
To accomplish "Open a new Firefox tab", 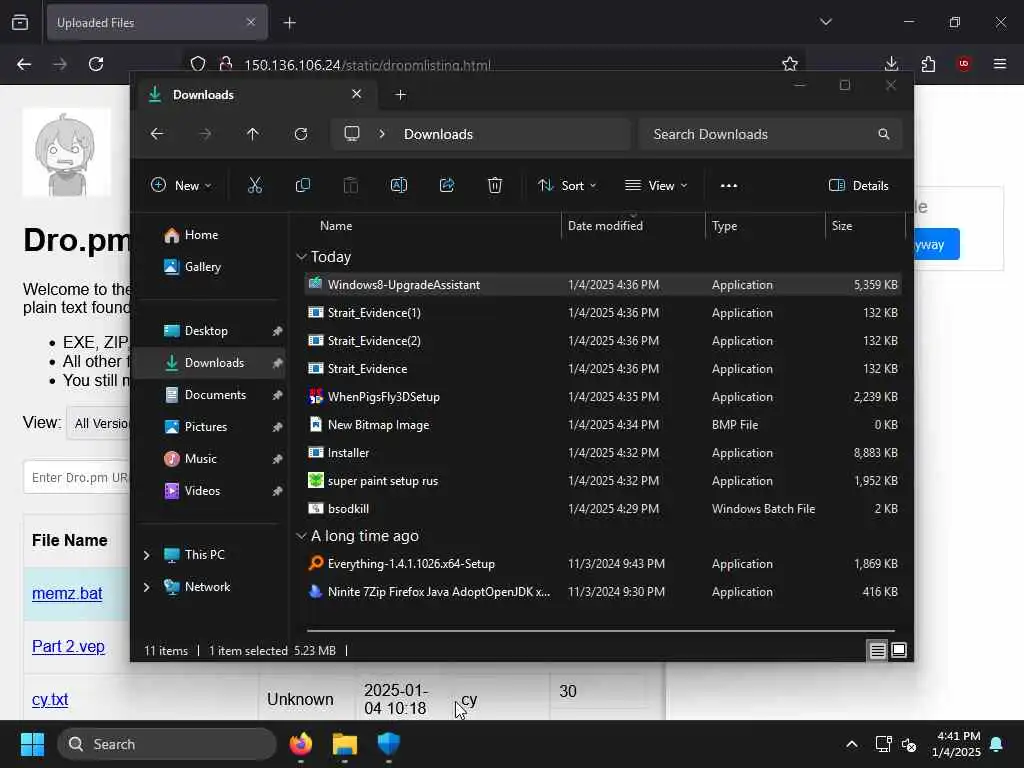I will point(289,23).
